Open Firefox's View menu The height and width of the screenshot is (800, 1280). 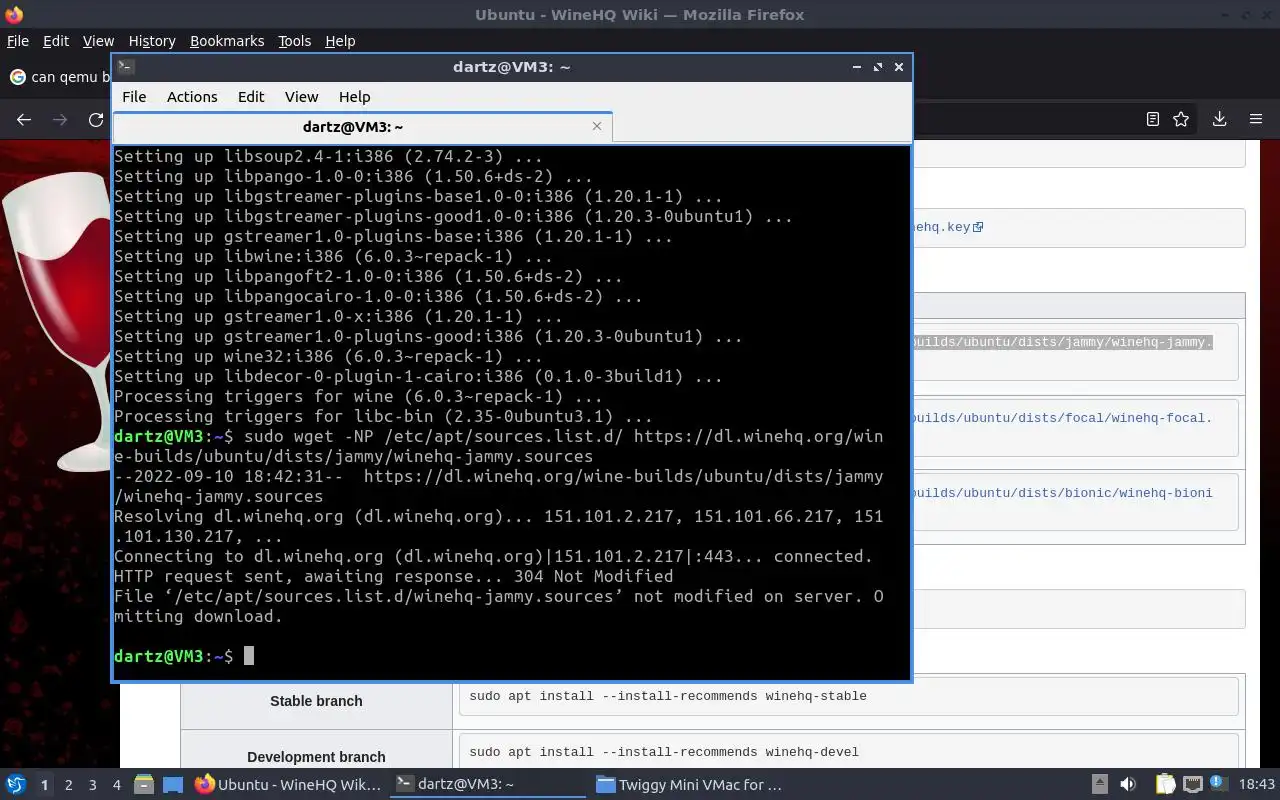tap(98, 41)
